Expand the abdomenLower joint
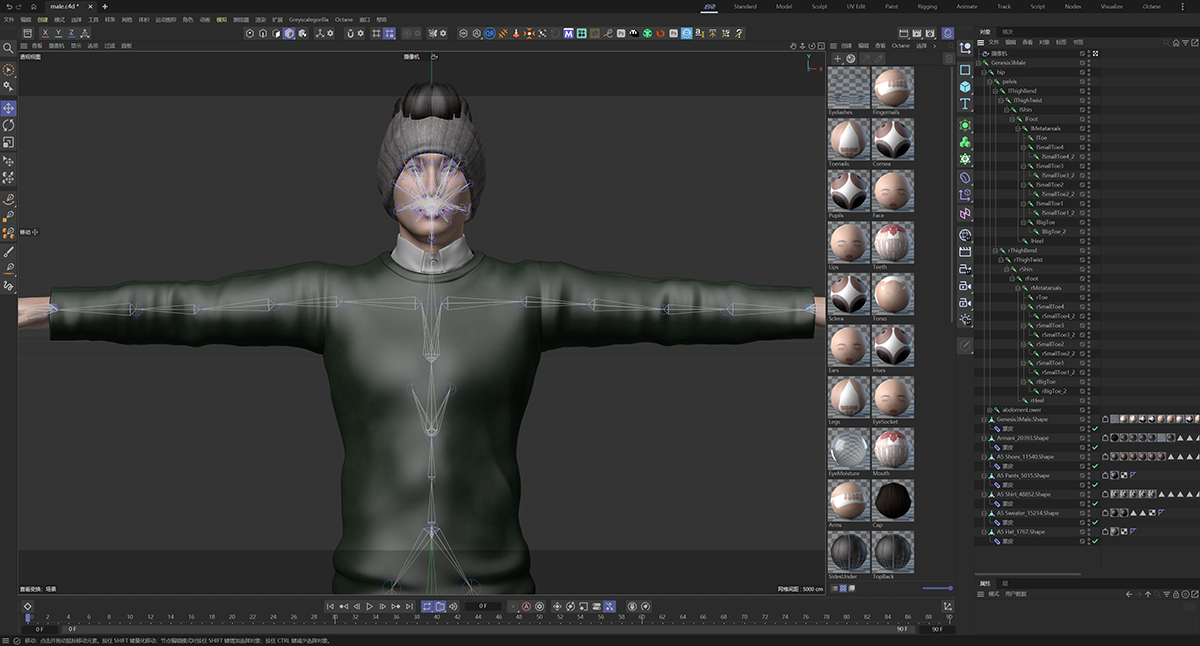The width and height of the screenshot is (1200, 646). [991, 410]
